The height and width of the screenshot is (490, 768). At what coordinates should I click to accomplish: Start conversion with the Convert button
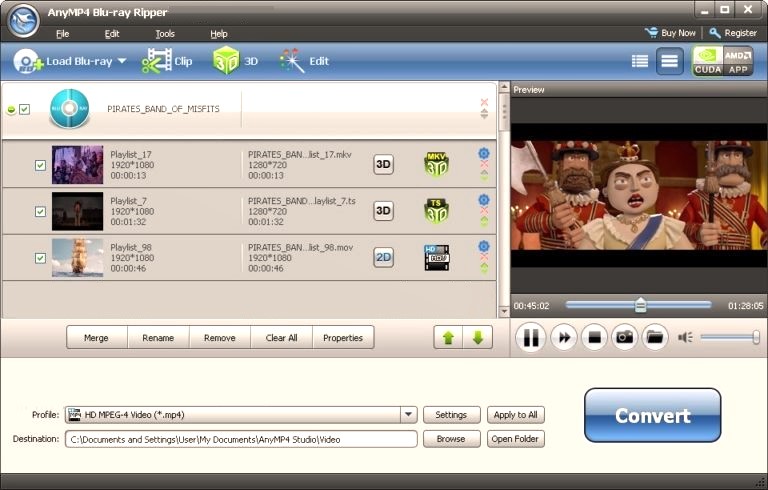point(653,416)
